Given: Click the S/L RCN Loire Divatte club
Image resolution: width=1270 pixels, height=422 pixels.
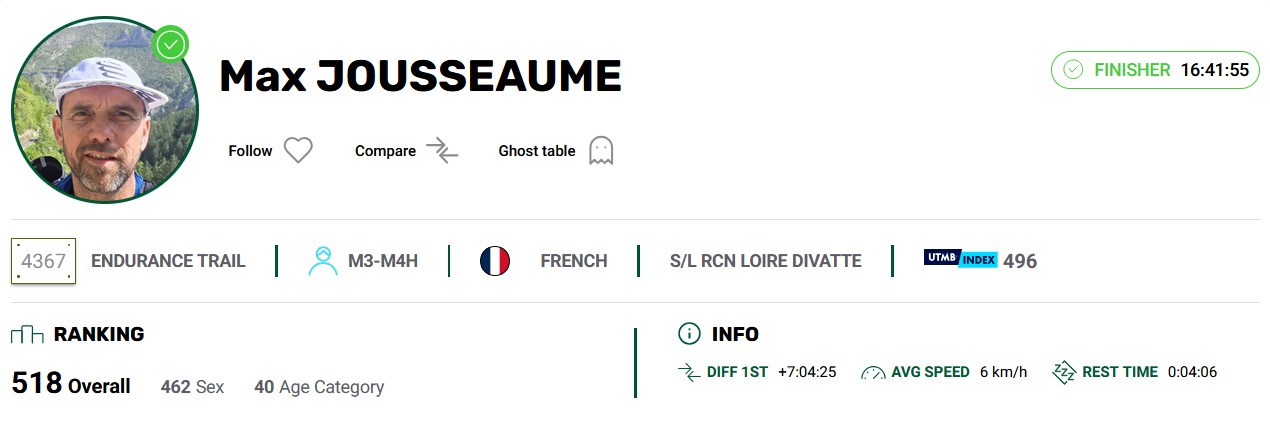Looking at the screenshot, I should pos(765,261).
